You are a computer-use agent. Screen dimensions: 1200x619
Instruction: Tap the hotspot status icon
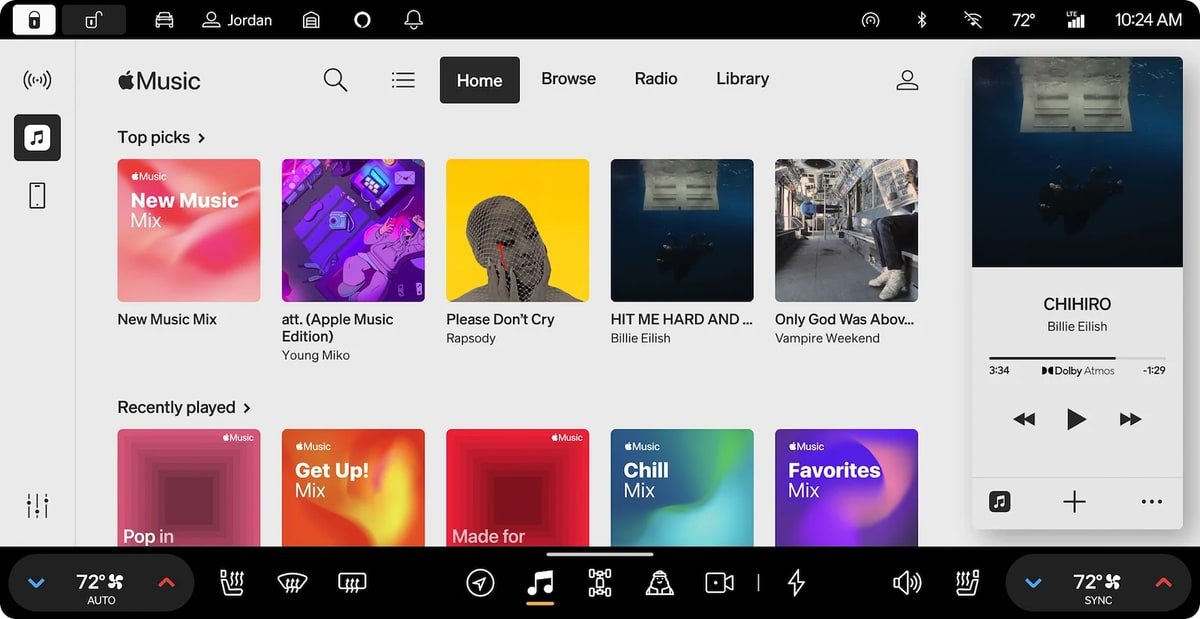870,19
